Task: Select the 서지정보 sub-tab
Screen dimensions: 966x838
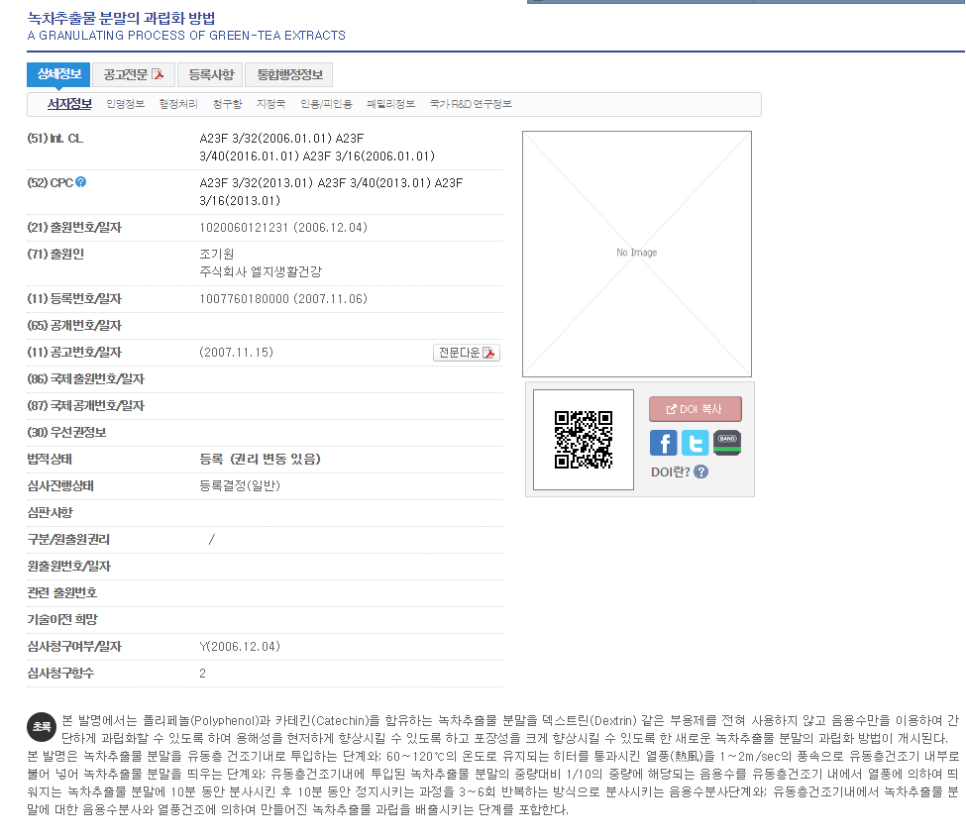Action: pyautogui.click(x=70, y=104)
